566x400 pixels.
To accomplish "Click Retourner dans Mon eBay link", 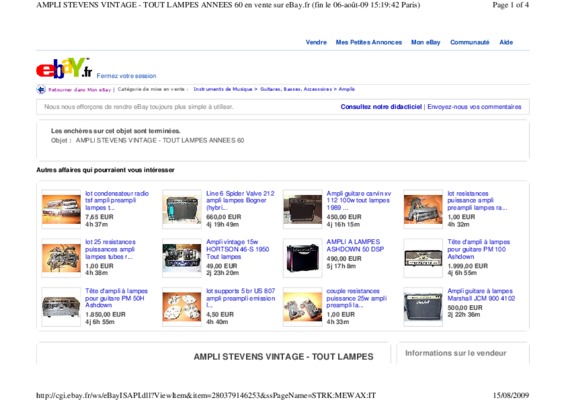I will (x=79, y=90).
